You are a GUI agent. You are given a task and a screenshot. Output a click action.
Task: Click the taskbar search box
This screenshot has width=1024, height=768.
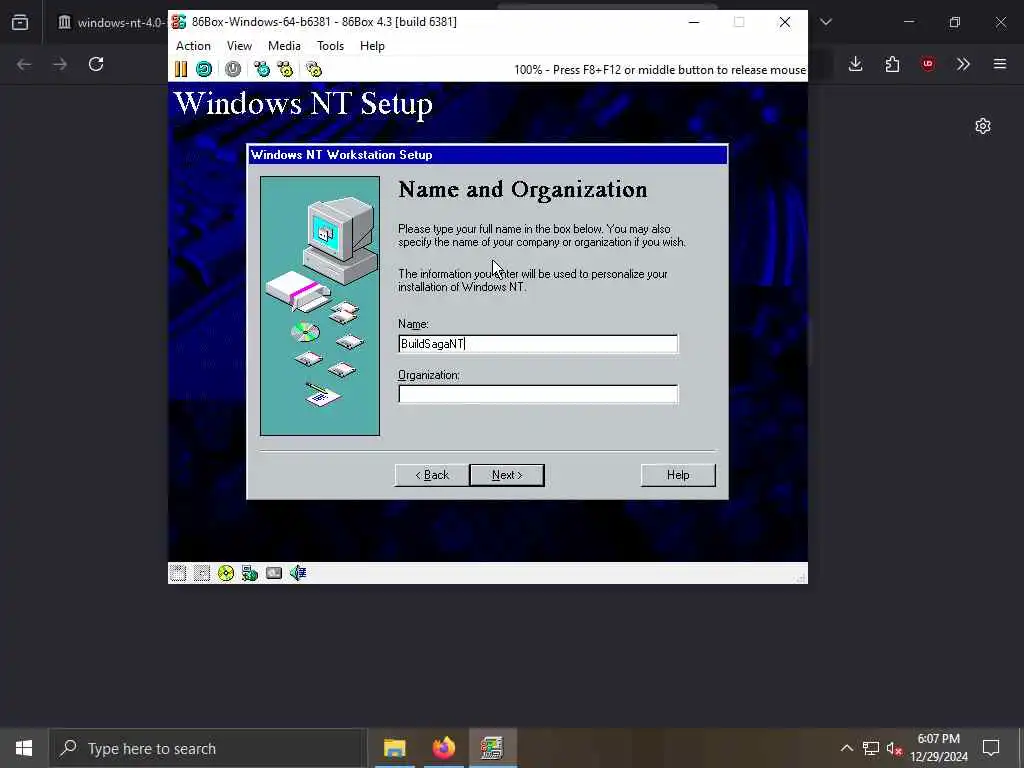pos(208,748)
